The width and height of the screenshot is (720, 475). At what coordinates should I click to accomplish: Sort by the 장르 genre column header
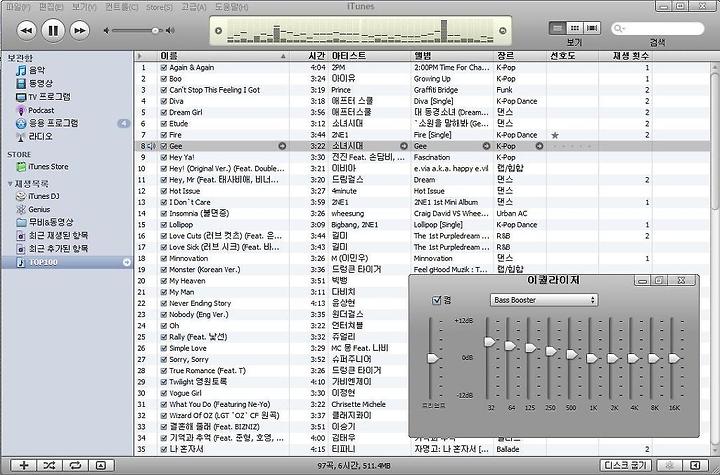click(520, 56)
